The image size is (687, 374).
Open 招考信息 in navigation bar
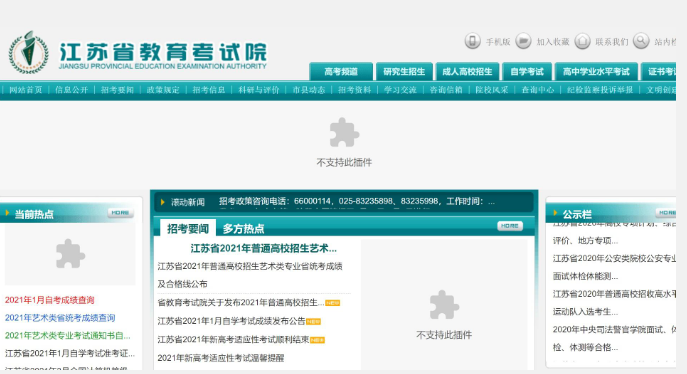coord(209,90)
